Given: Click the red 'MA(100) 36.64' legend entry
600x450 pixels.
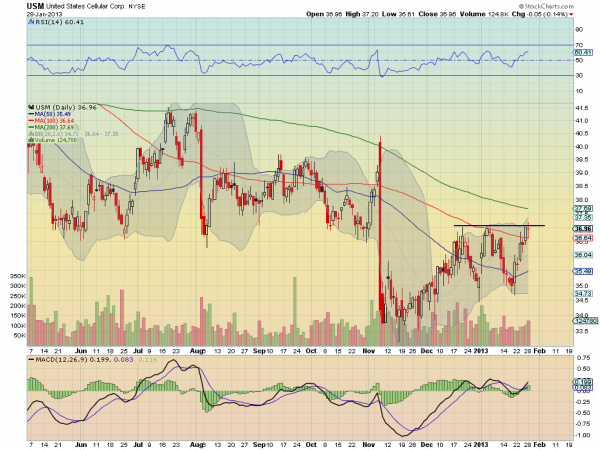Looking at the screenshot, I should (51, 121).
